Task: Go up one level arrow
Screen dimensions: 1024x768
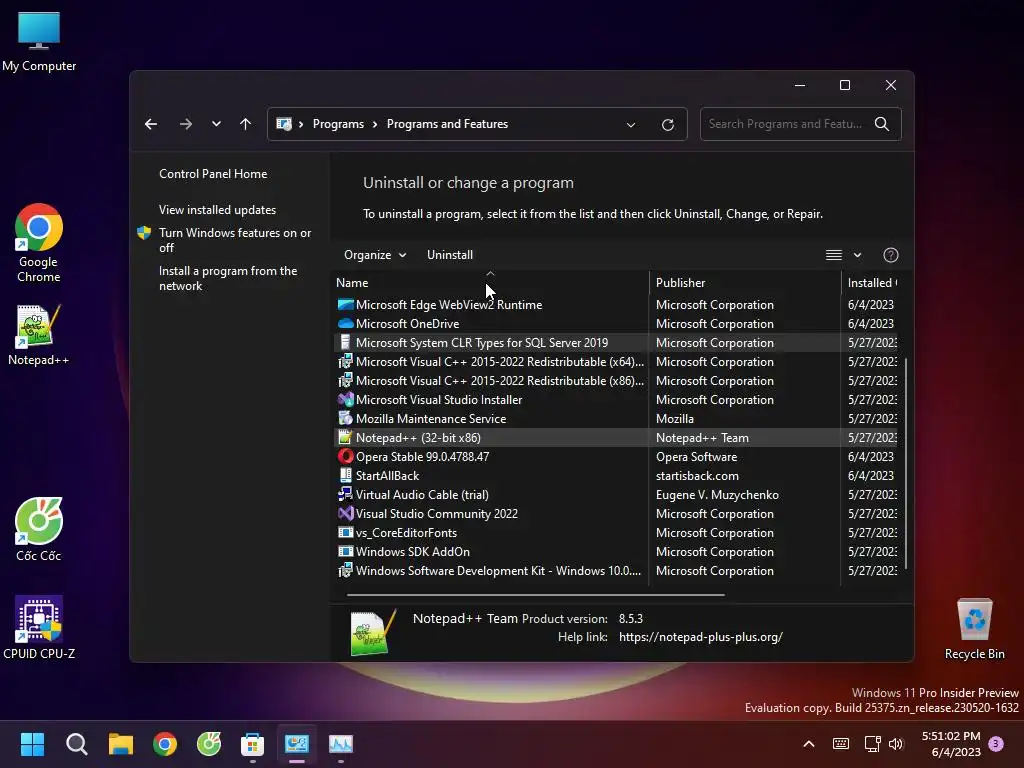Action: 246,124
